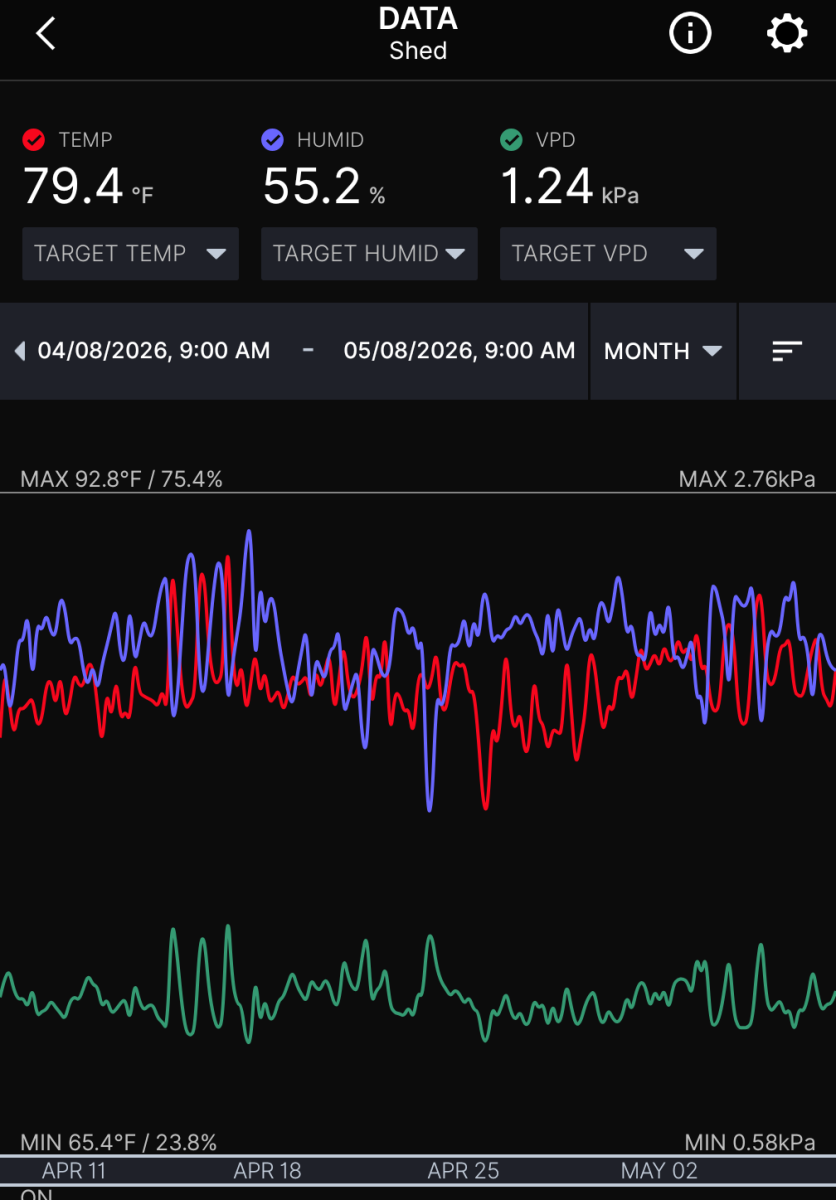Viewport: 836px width, 1200px height.
Task: Open the info circle icon
Action: pos(689,34)
